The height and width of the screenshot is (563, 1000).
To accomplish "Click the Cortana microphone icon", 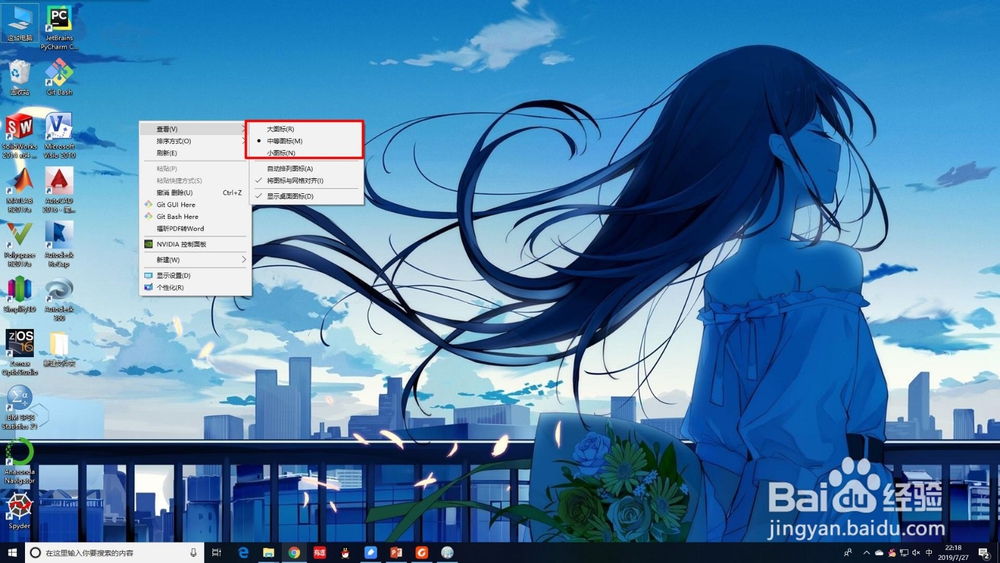I will click(x=193, y=553).
